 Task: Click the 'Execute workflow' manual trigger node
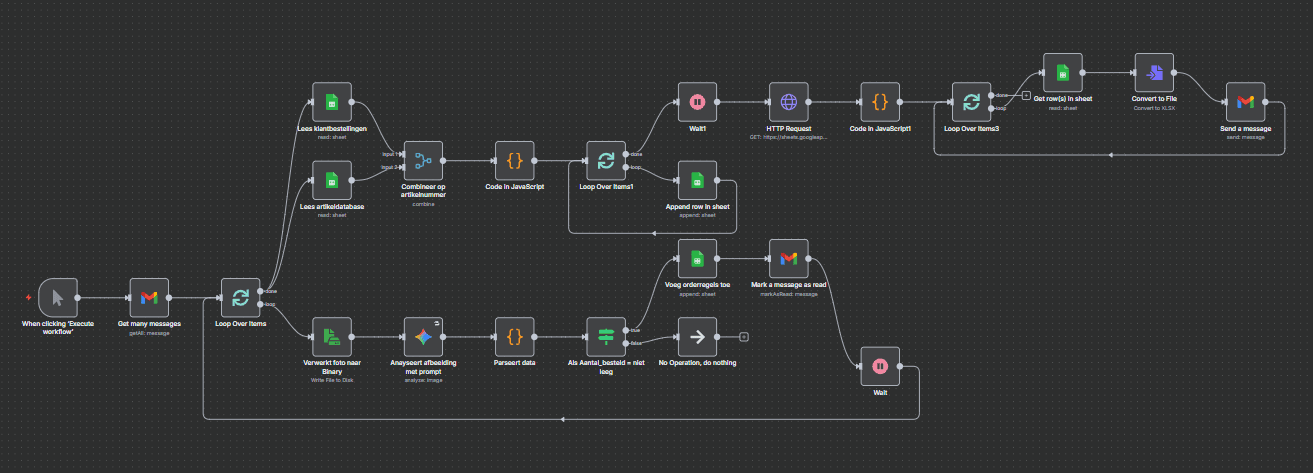(57, 298)
